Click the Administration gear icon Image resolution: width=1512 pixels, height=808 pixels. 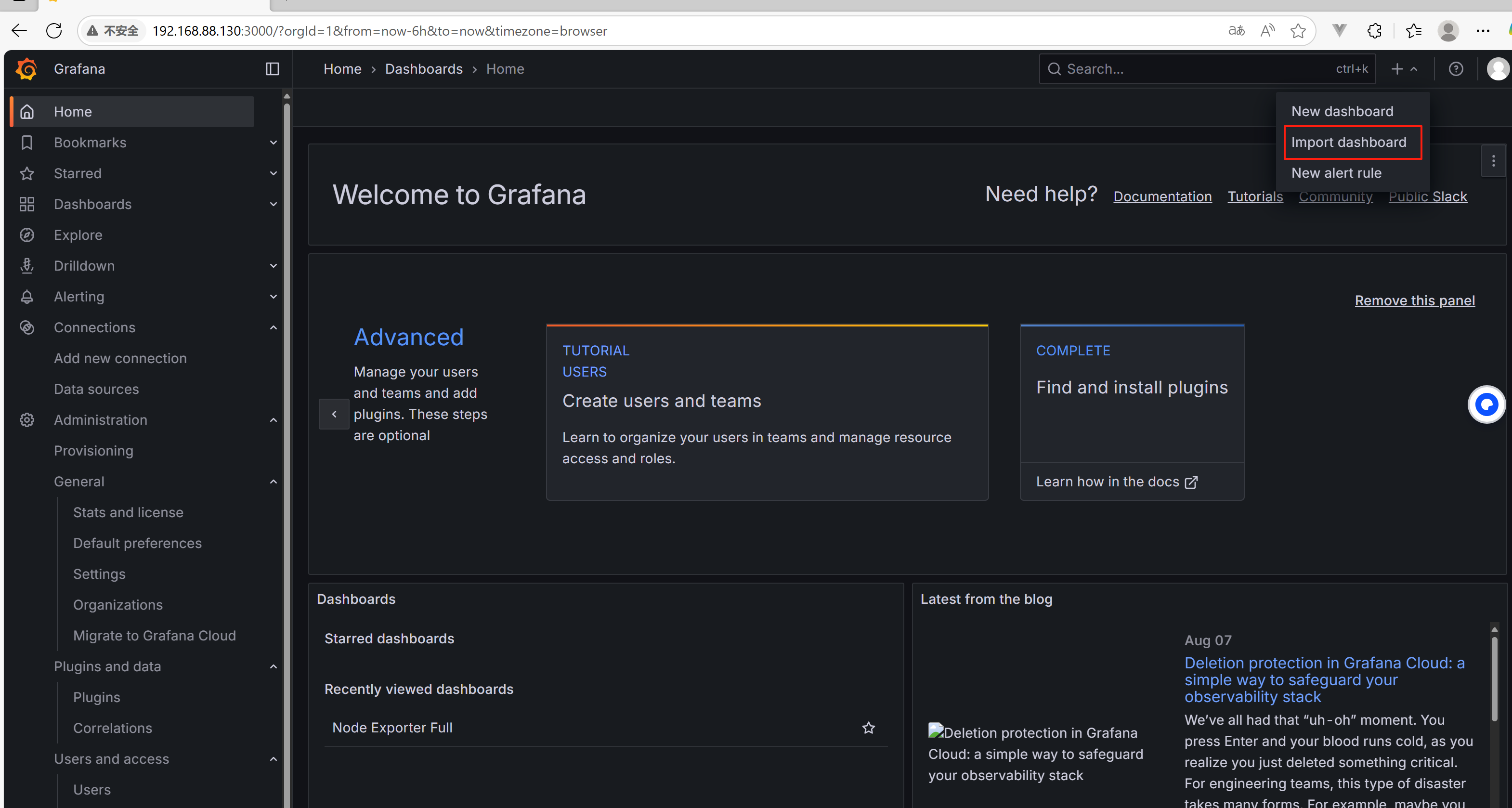pyautogui.click(x=27, y=419)
